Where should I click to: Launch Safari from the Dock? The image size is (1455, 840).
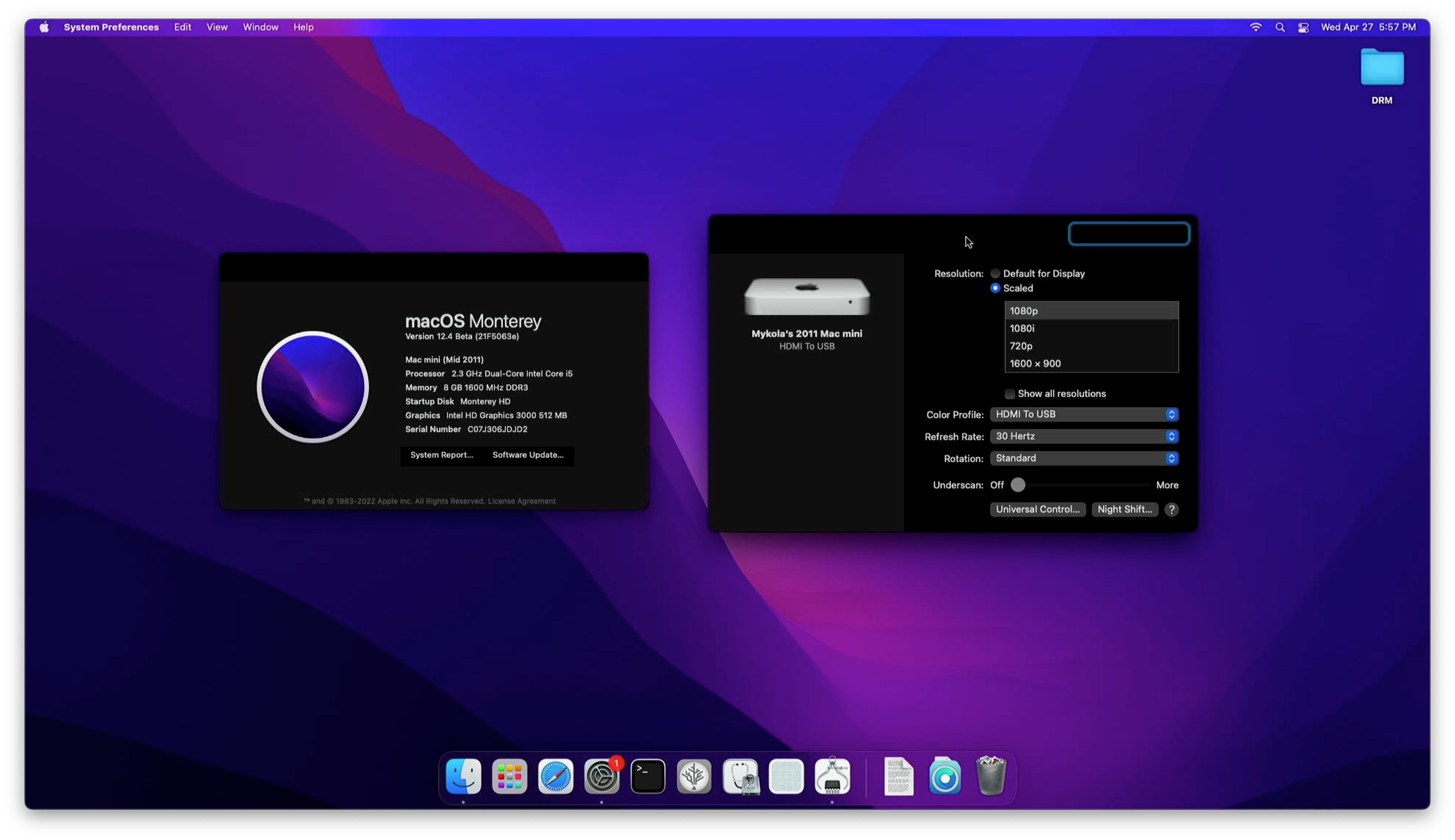pos(556,776)
